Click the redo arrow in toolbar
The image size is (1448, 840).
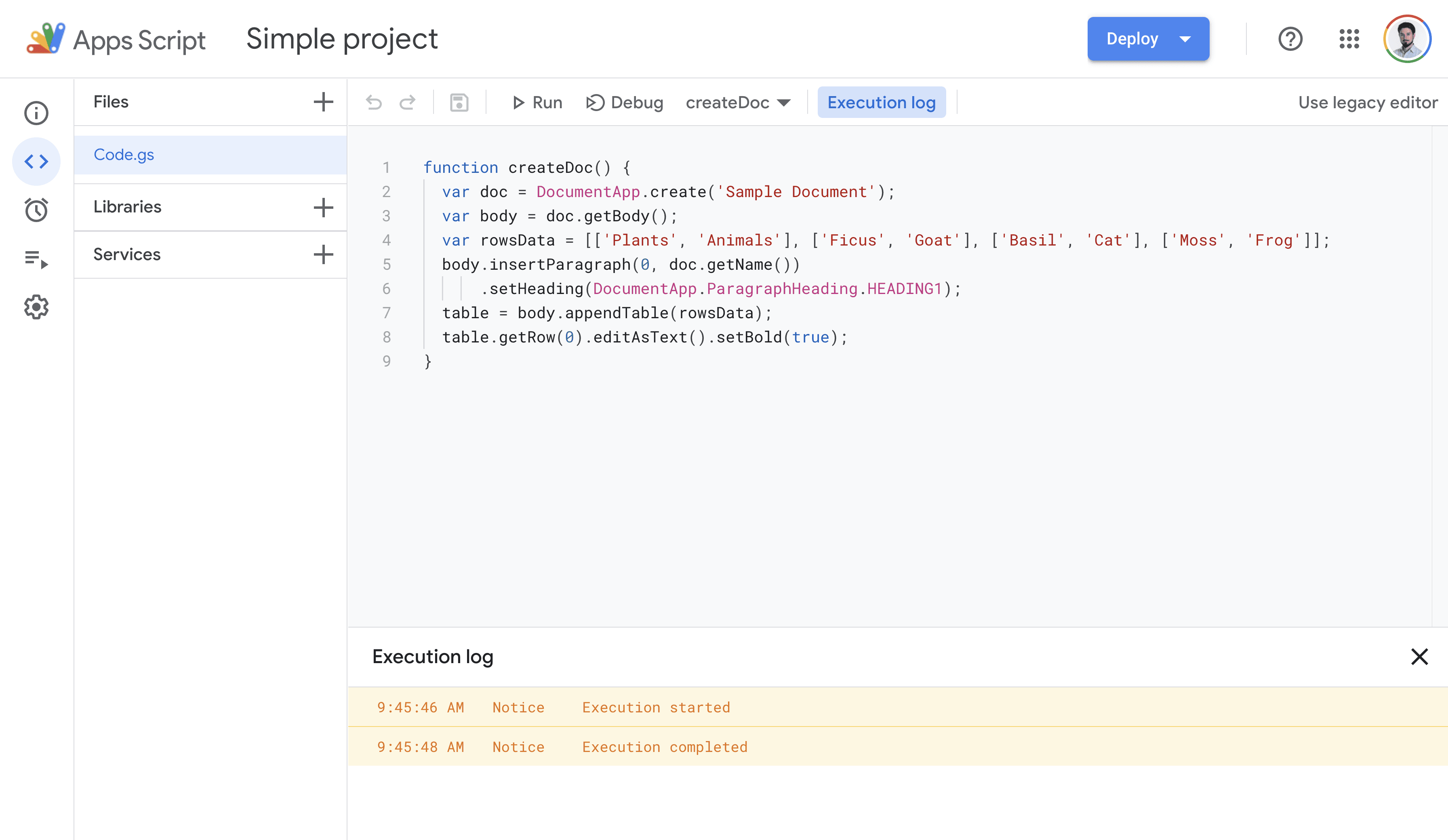click(407, 103)
